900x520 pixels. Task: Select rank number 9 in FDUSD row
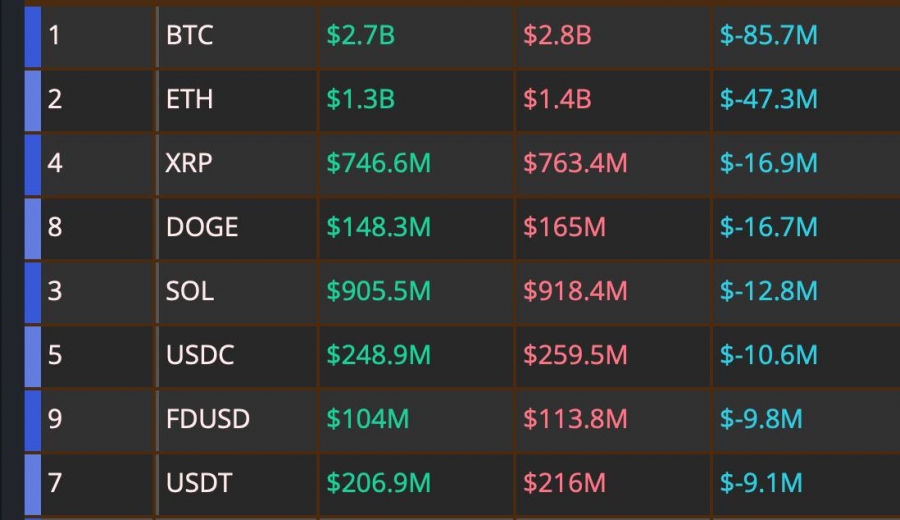pos(55,419)
